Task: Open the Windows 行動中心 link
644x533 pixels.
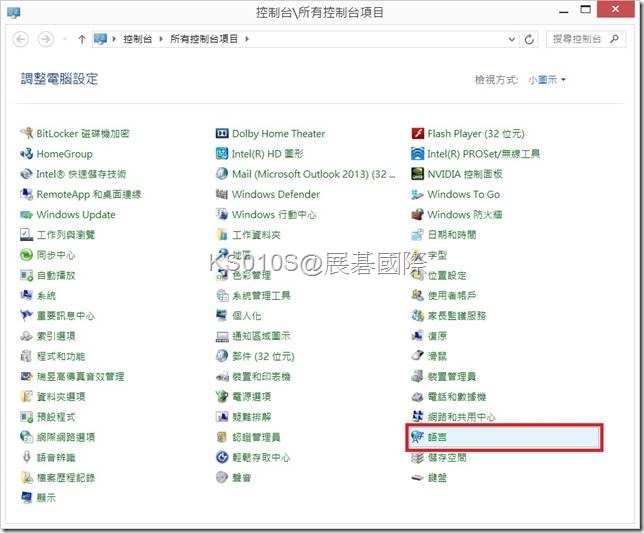Action: (x=274, y=214)
